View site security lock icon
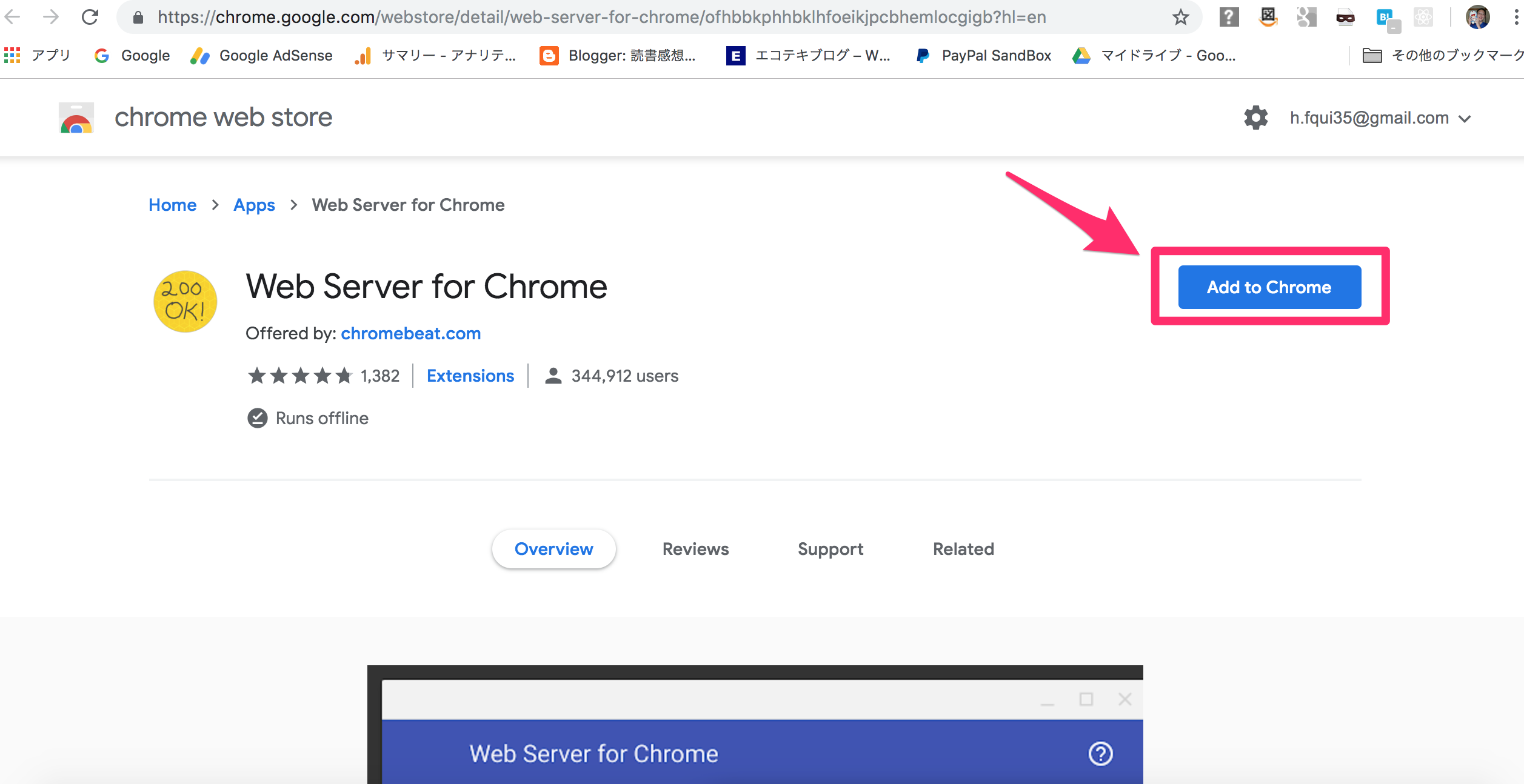The image size is (1524, 784). pos(138,18)
